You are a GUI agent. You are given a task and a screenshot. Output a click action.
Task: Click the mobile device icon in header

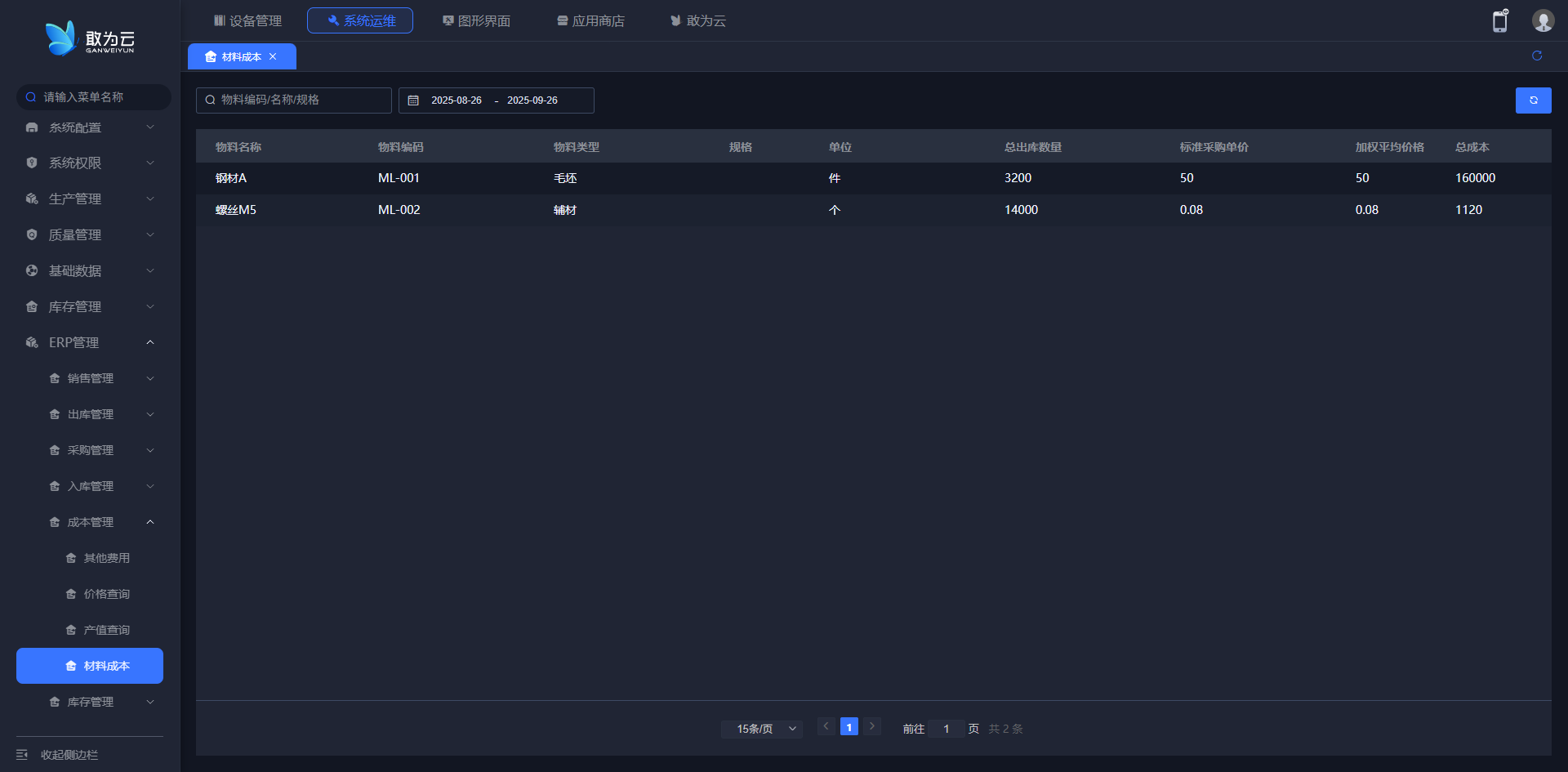tap(1500, 20)
